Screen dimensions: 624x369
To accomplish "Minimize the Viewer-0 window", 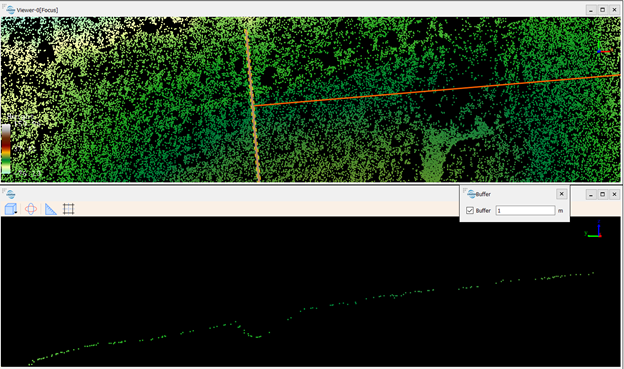I will click(x=591, y=10).
